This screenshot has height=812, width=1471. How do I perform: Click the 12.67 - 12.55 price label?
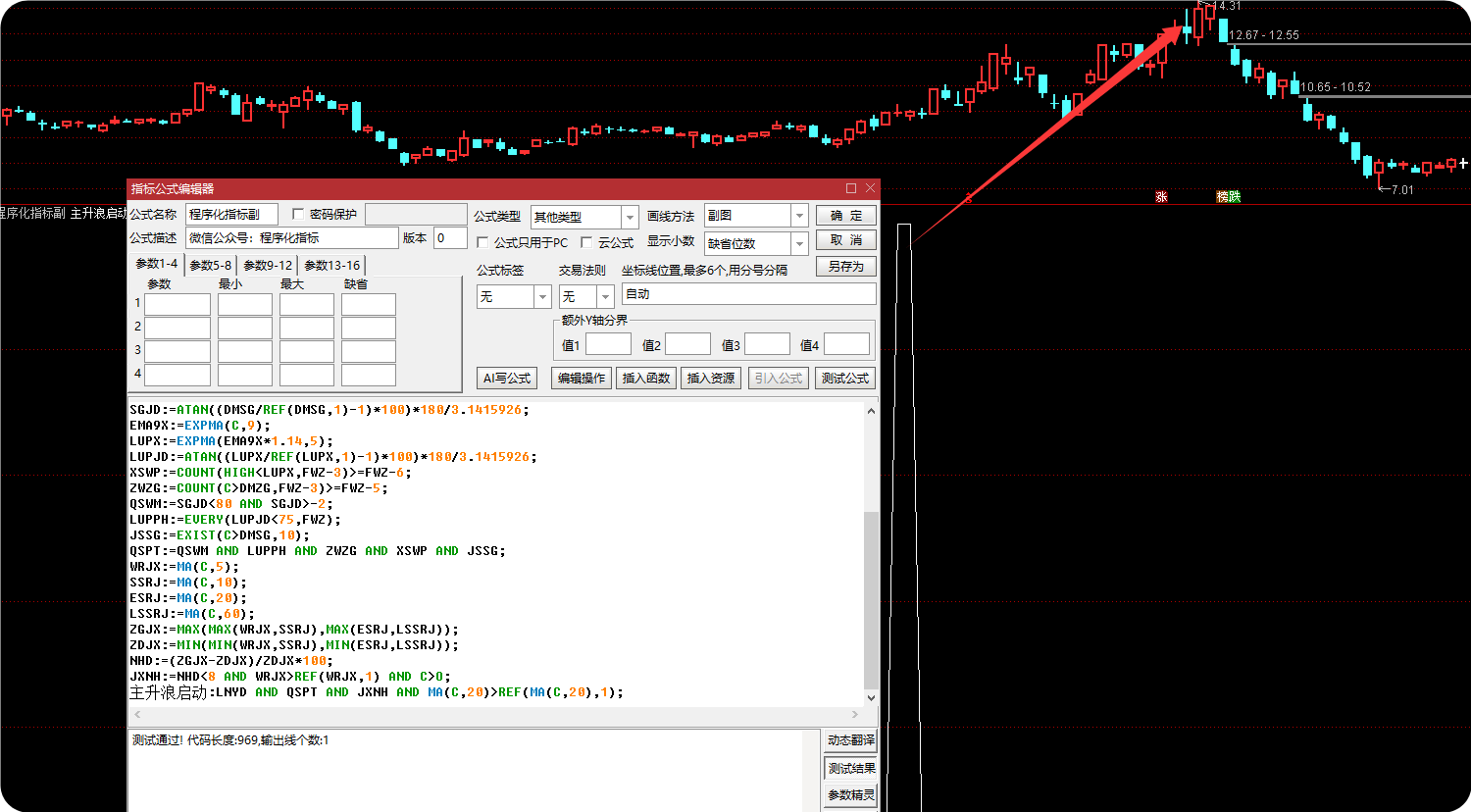1264,35
